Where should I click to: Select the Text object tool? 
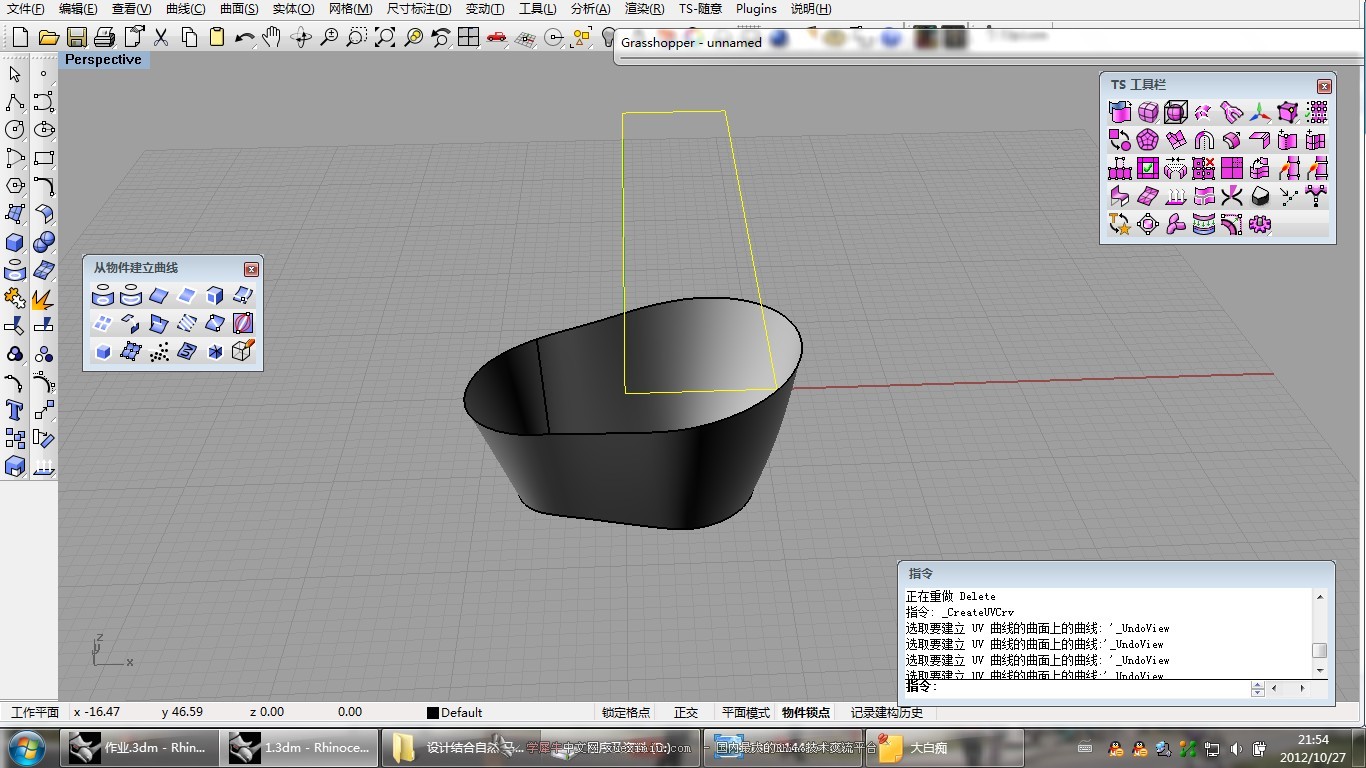point(15,410)
